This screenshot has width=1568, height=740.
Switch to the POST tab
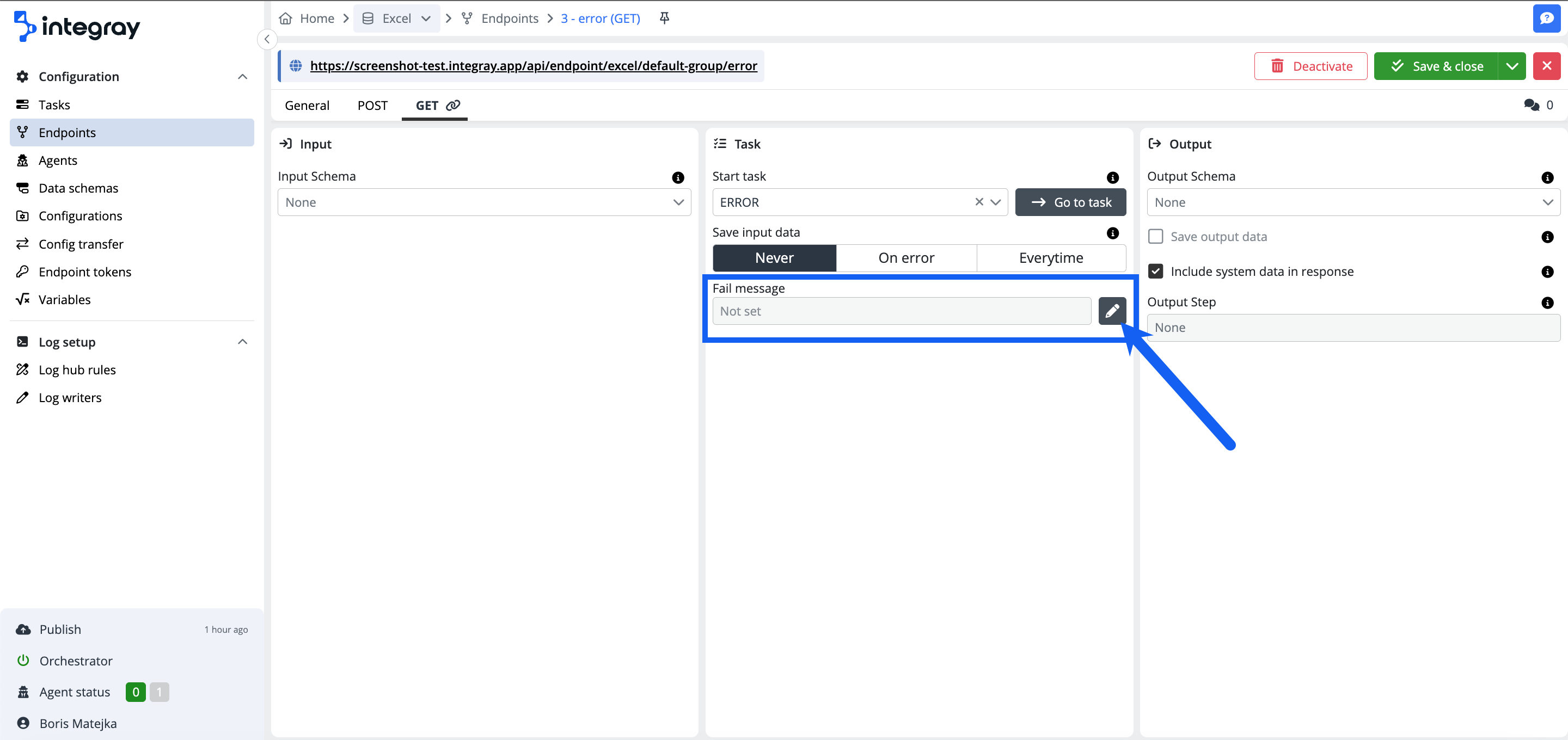(372, 105)
